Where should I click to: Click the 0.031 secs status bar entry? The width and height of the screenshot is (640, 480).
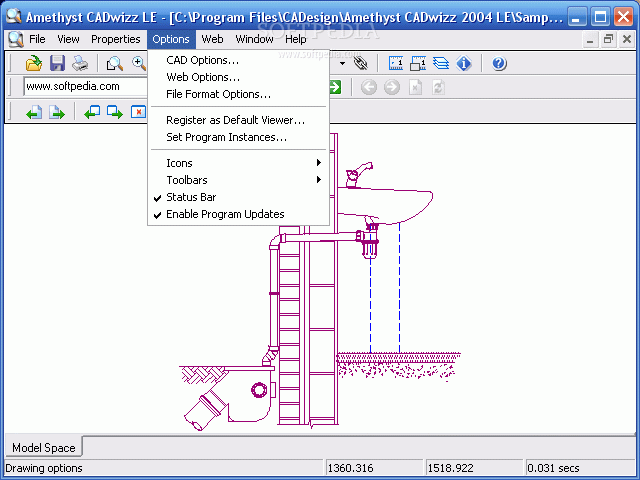tap(580, 468)
